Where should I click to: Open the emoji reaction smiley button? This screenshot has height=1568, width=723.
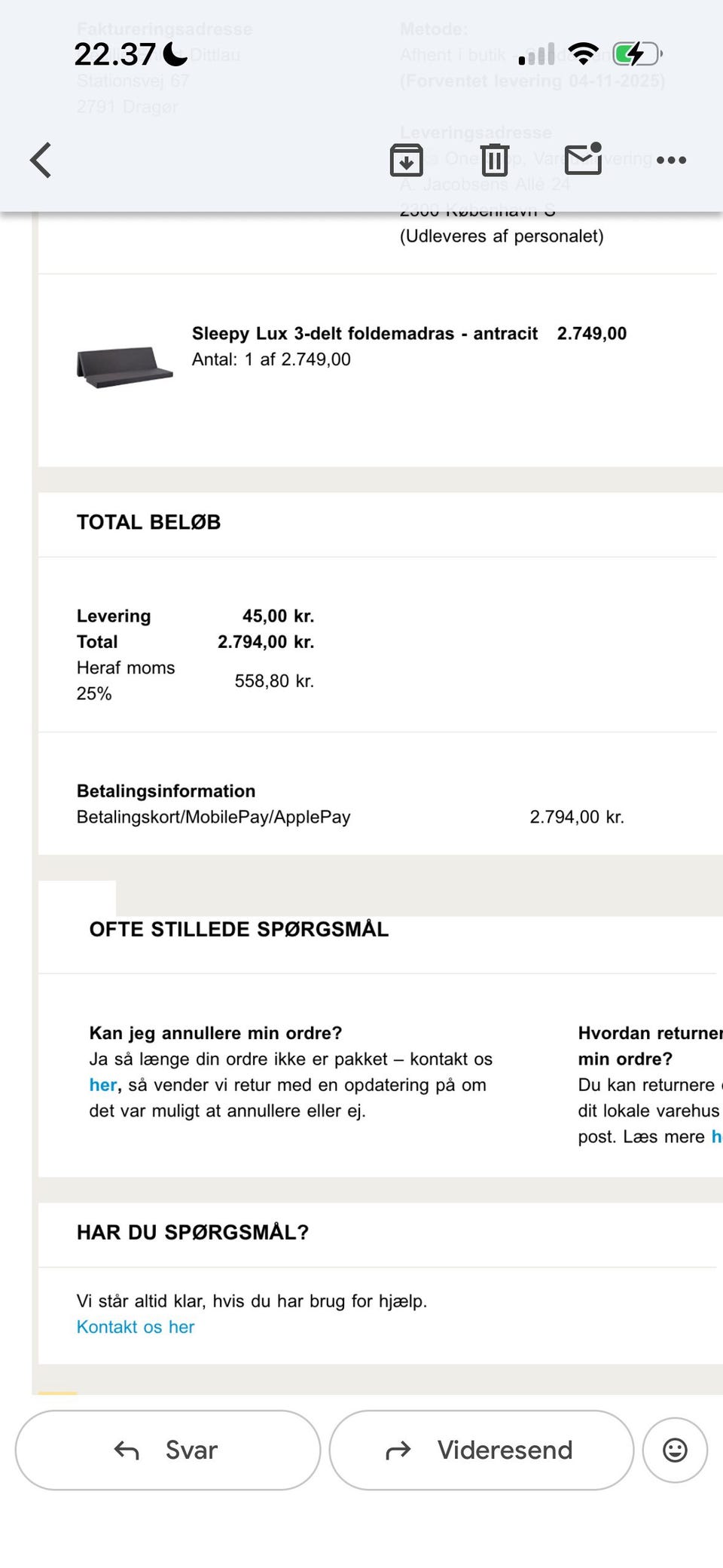click(x=675, y=1450)
